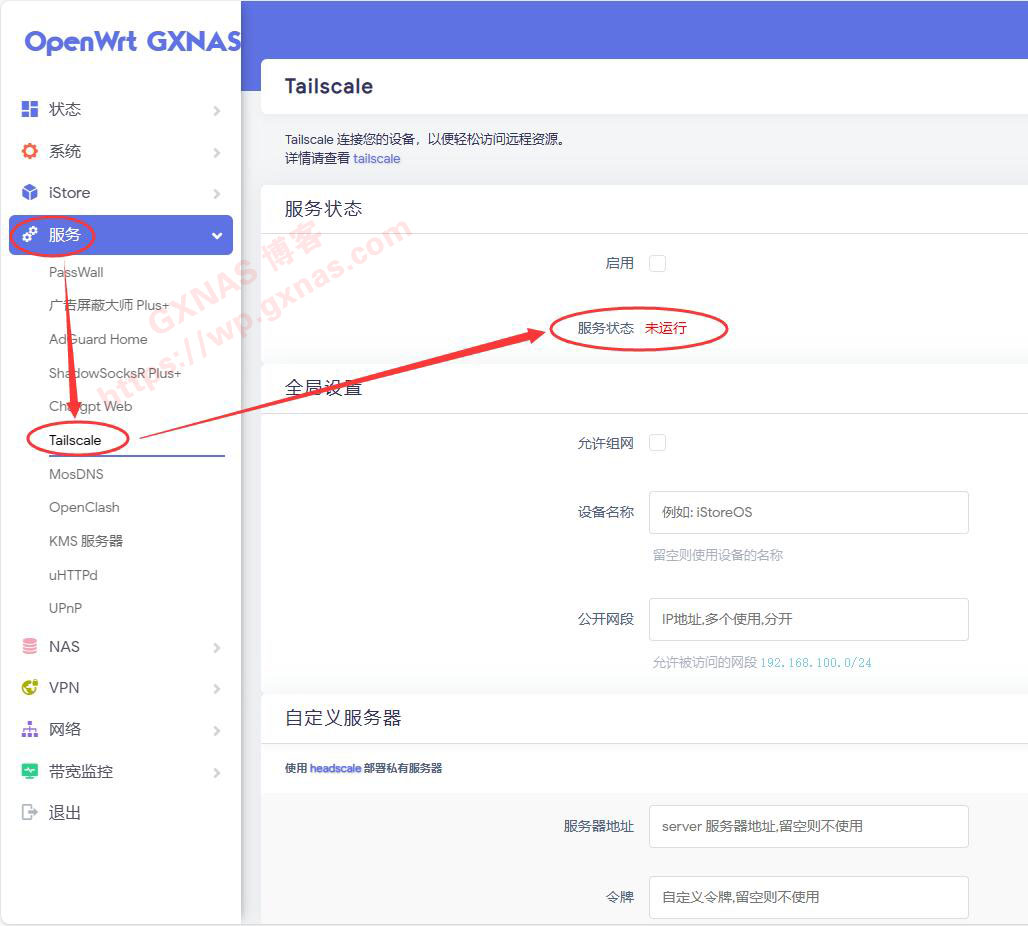The image size is (1028, 926).
Task: Expand the NAS menu chevron
Action: [x=216, y=647]
